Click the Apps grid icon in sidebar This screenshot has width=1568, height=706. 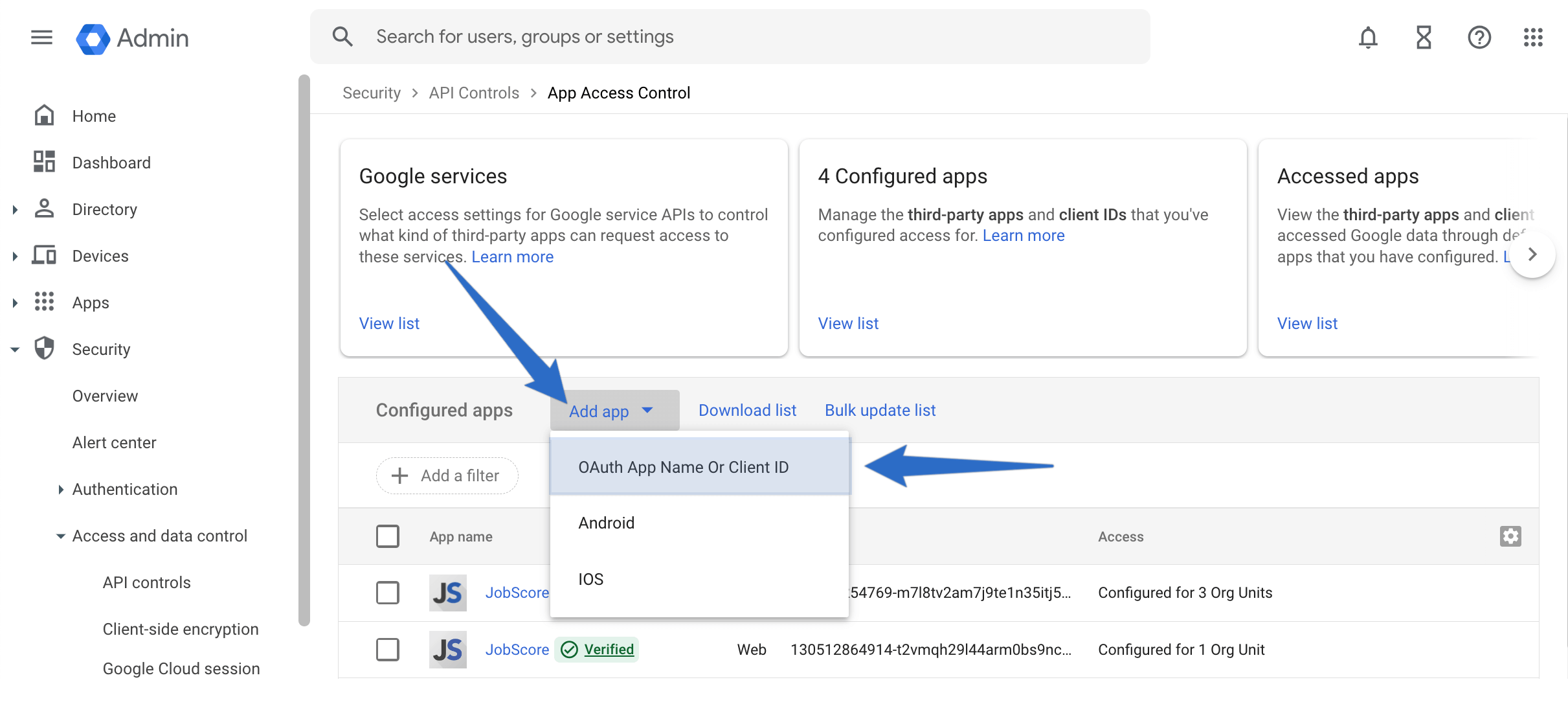point(44,302)
